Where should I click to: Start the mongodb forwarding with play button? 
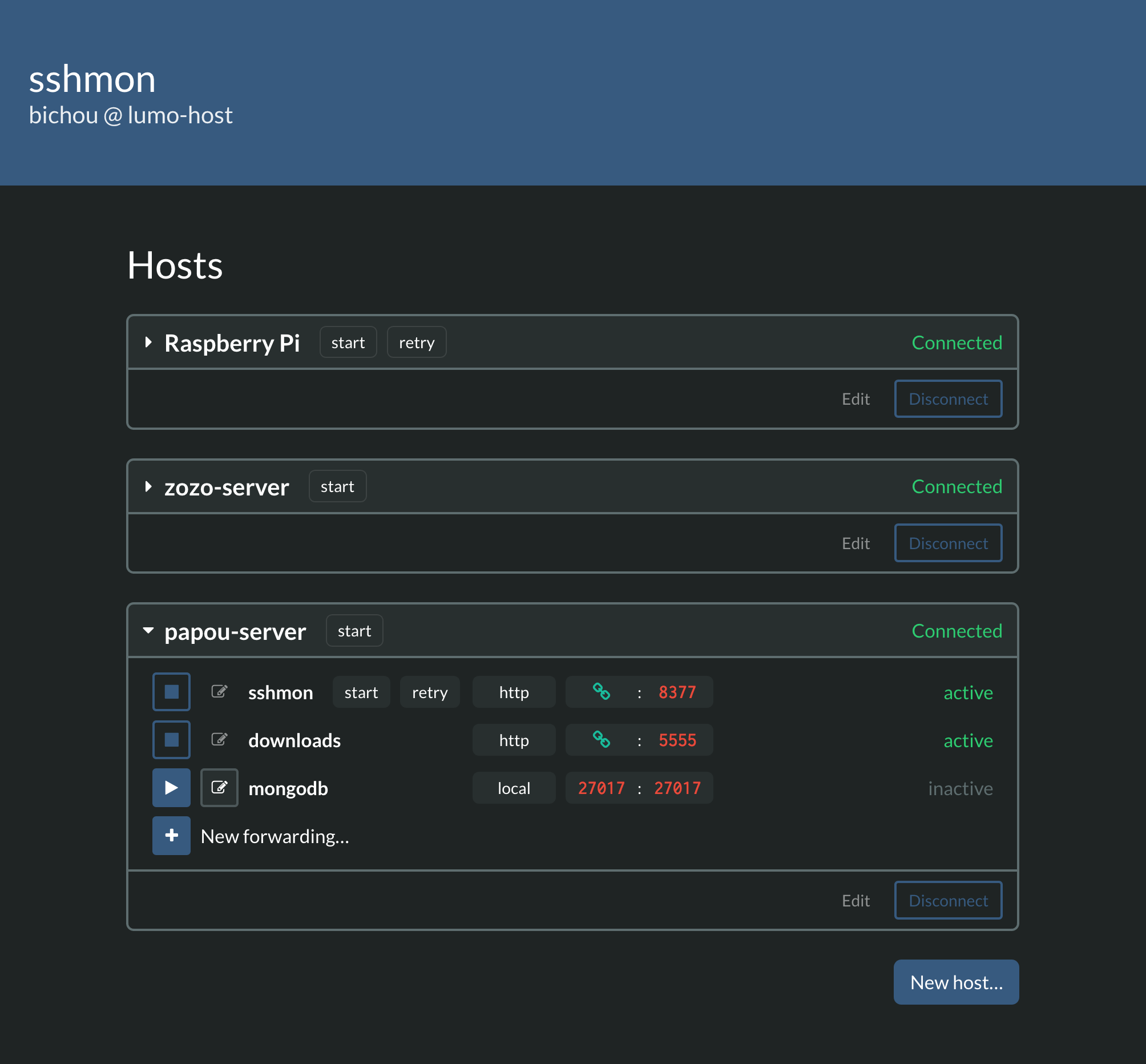point(171,788)
